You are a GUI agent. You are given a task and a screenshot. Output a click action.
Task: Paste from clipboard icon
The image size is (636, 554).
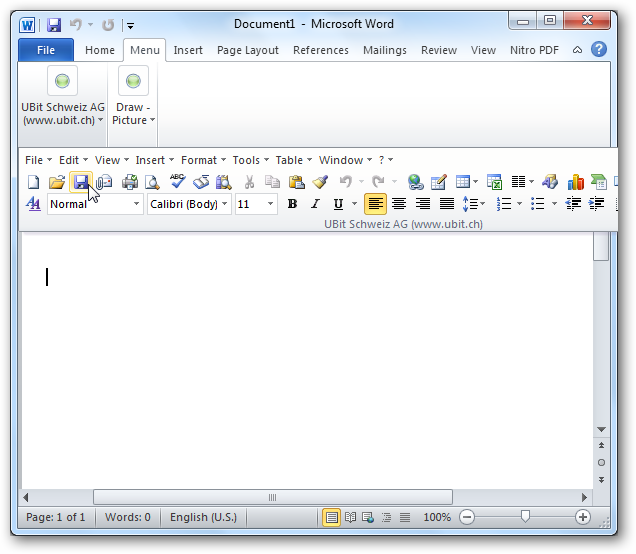(x=297, y=182)
